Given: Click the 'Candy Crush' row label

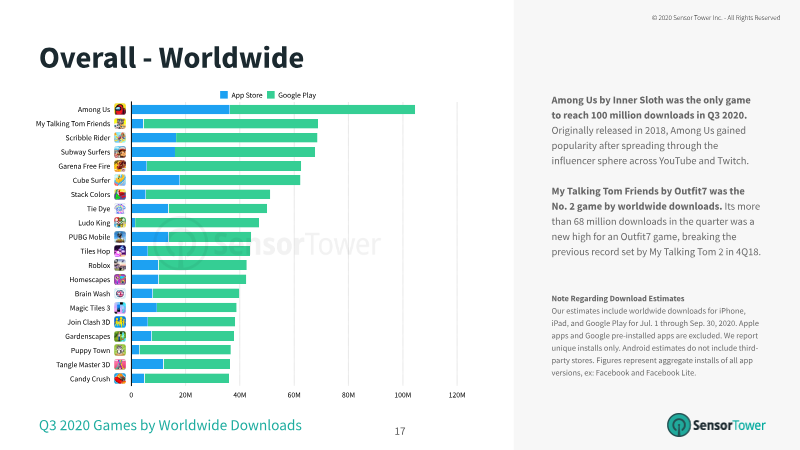Looking at the screenshot, I should [90, 379].
